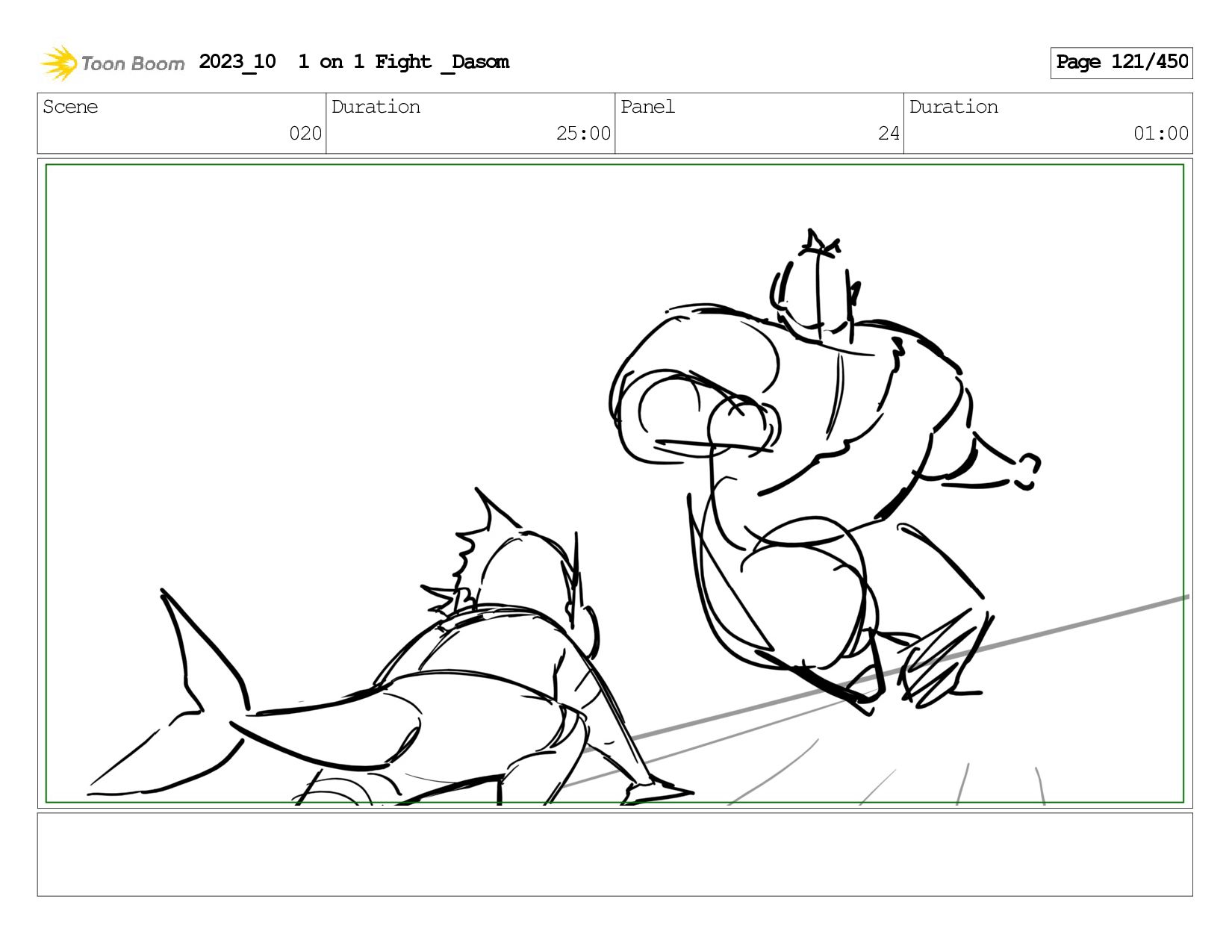
Task: Click the Toon Boom logo
Action: click(112, 63)
